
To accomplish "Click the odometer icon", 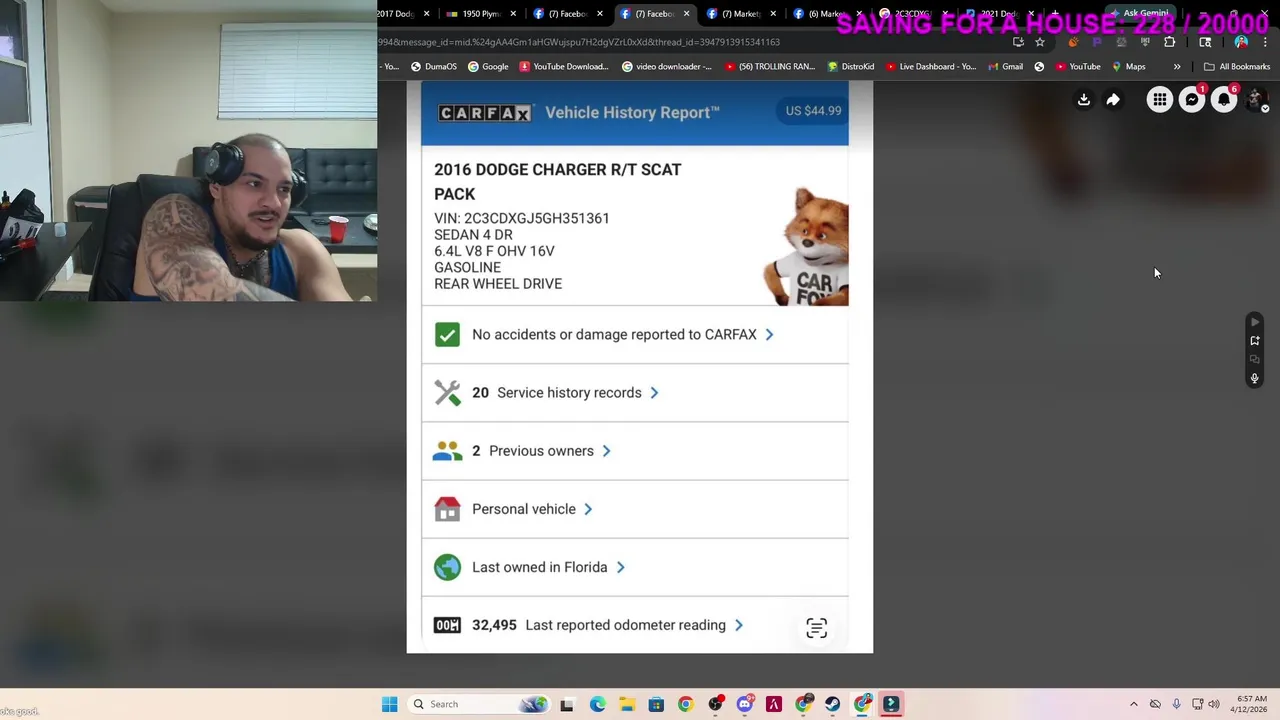I will [x=447, y=625].
